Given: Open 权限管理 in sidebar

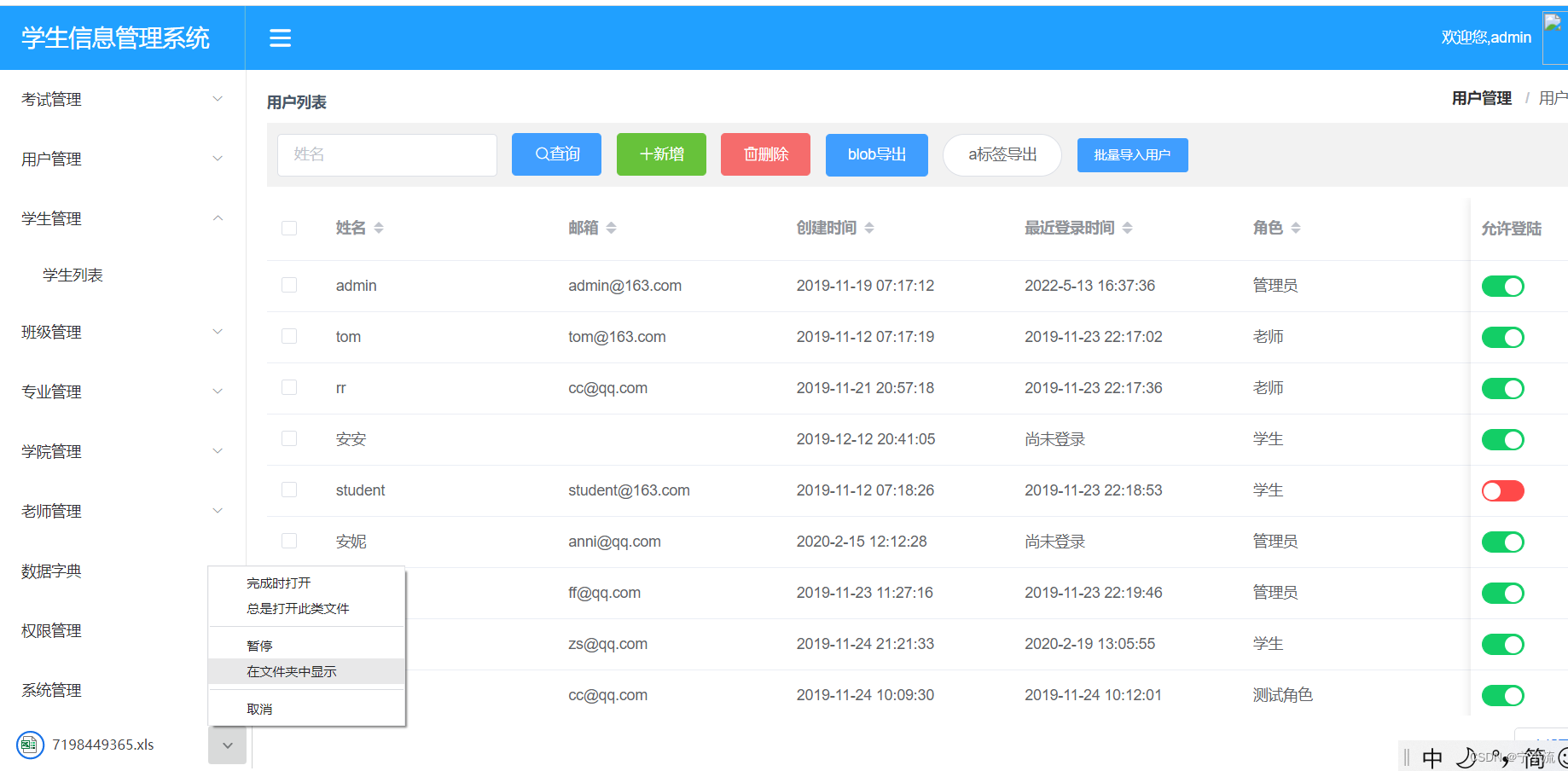Looking at the screenshot, I should tap(51, 630).
